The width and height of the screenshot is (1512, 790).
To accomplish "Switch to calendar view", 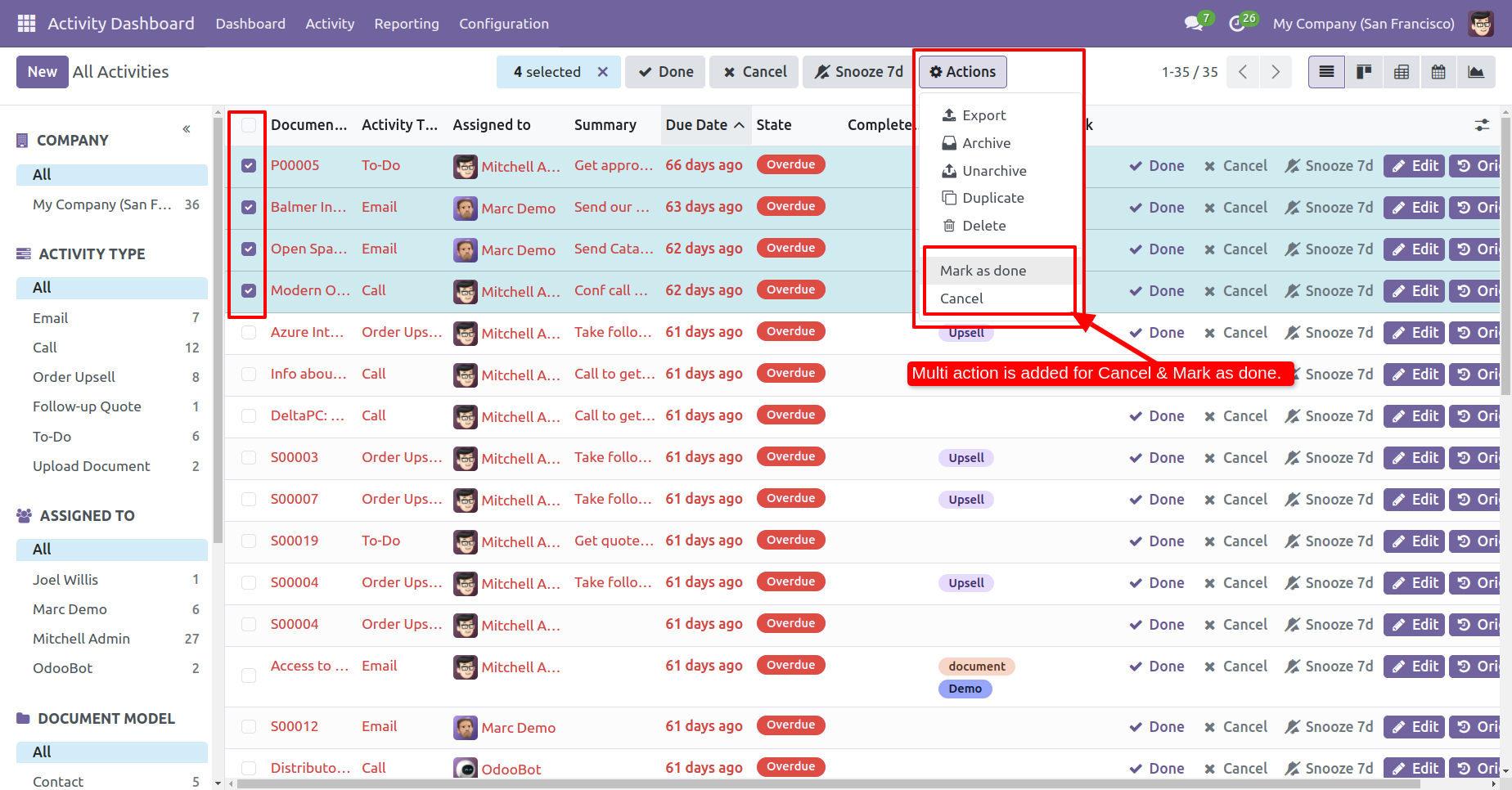I will point(1438,72).
